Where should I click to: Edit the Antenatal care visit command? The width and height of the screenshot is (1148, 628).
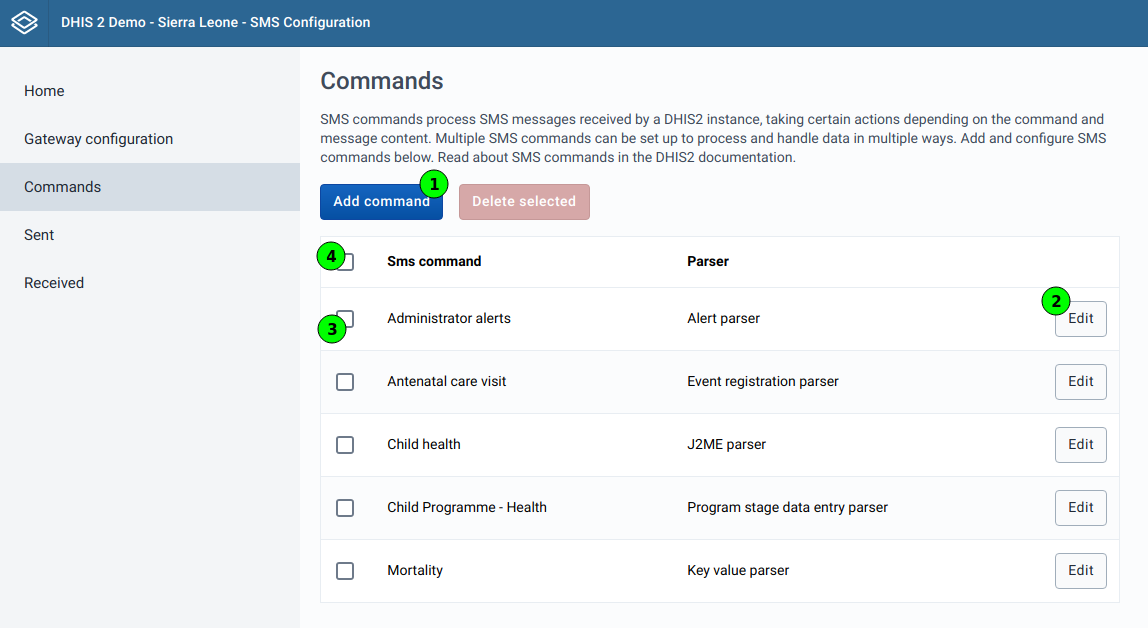coord(1080,381)
